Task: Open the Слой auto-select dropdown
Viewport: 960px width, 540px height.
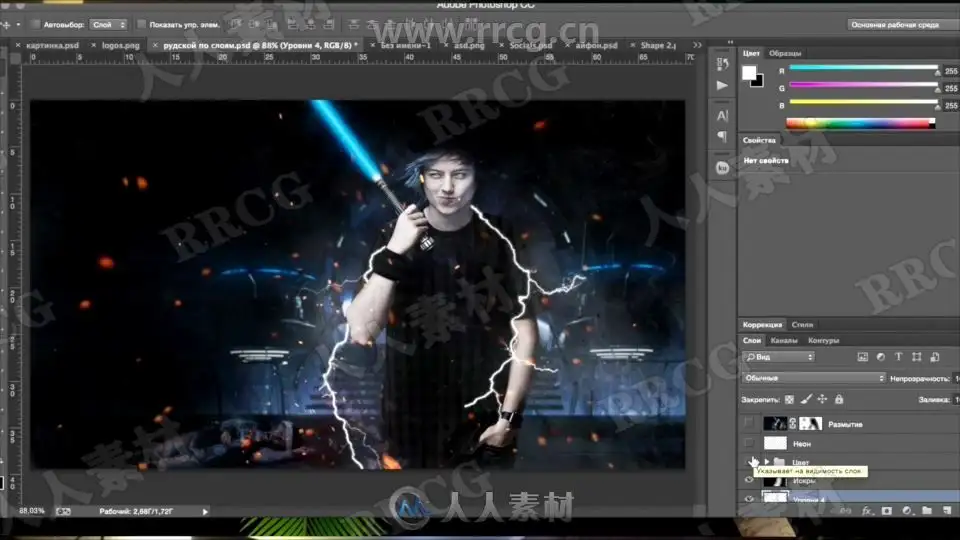Action: click(108, 24)
